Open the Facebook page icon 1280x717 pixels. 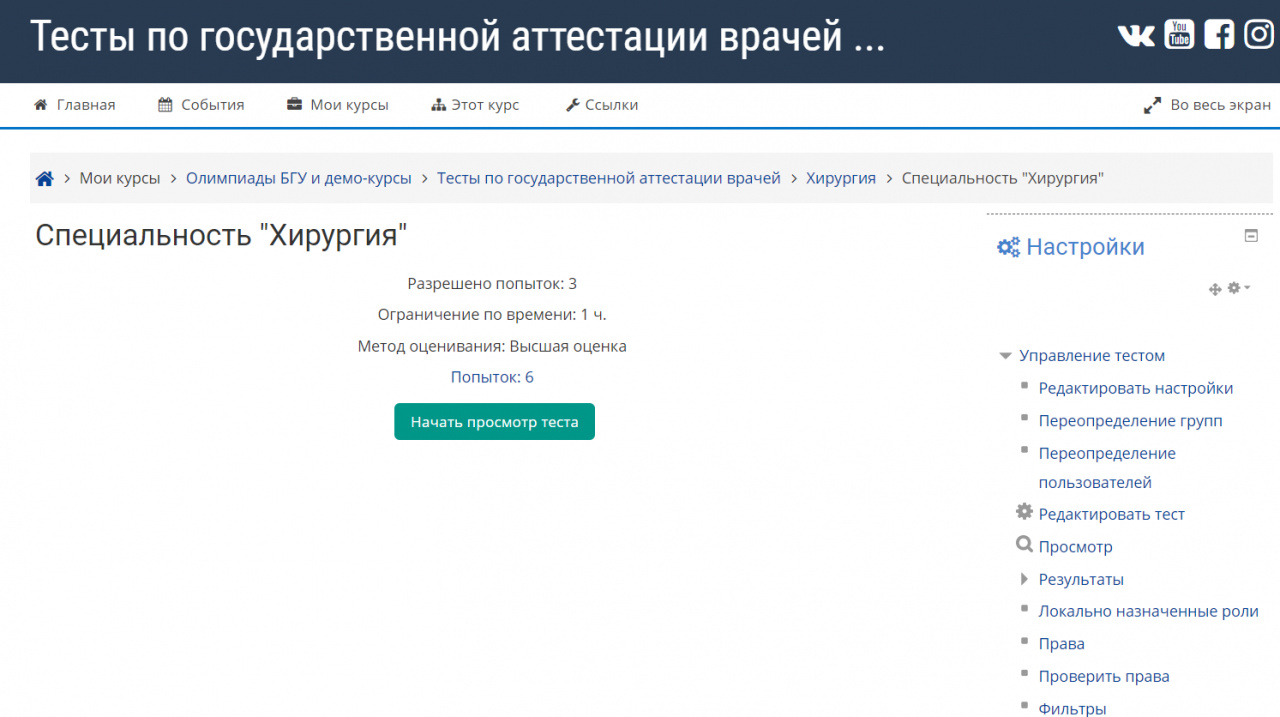point(1219,35)
